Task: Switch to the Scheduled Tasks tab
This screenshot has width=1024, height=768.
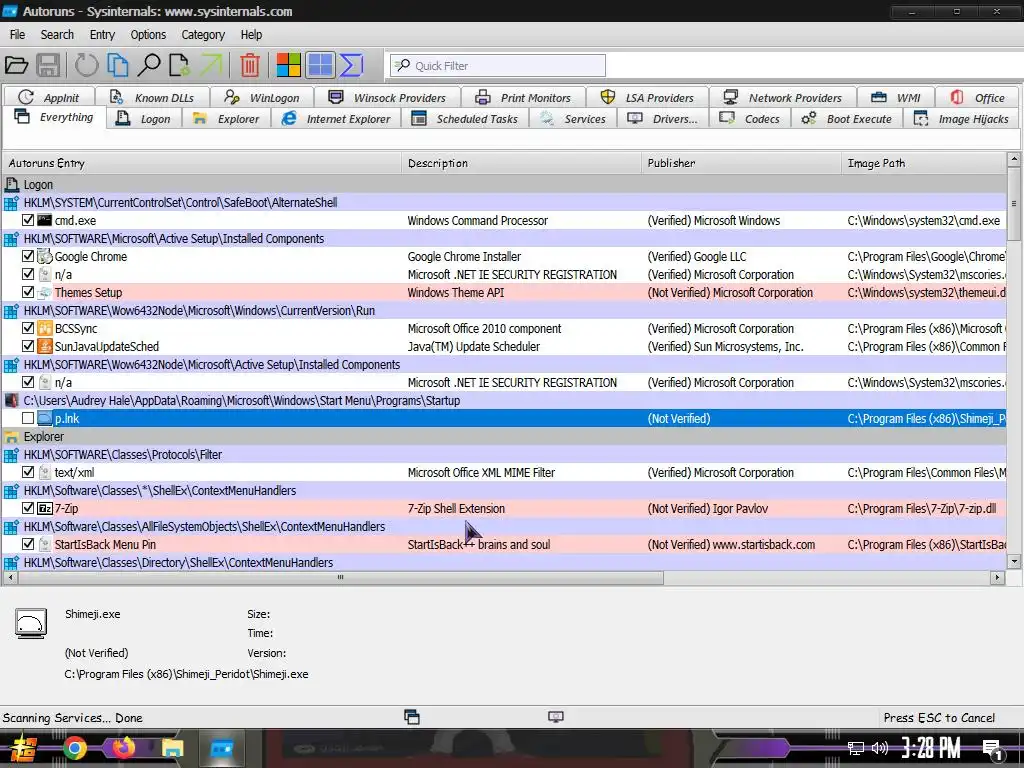Action: pos(464,119)
